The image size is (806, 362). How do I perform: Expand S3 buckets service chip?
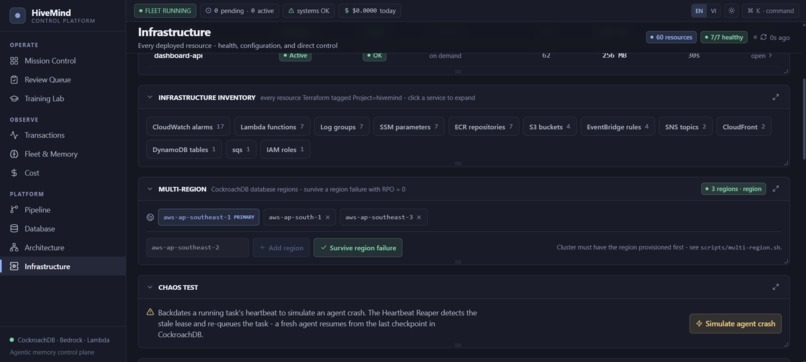click(550, 126)
